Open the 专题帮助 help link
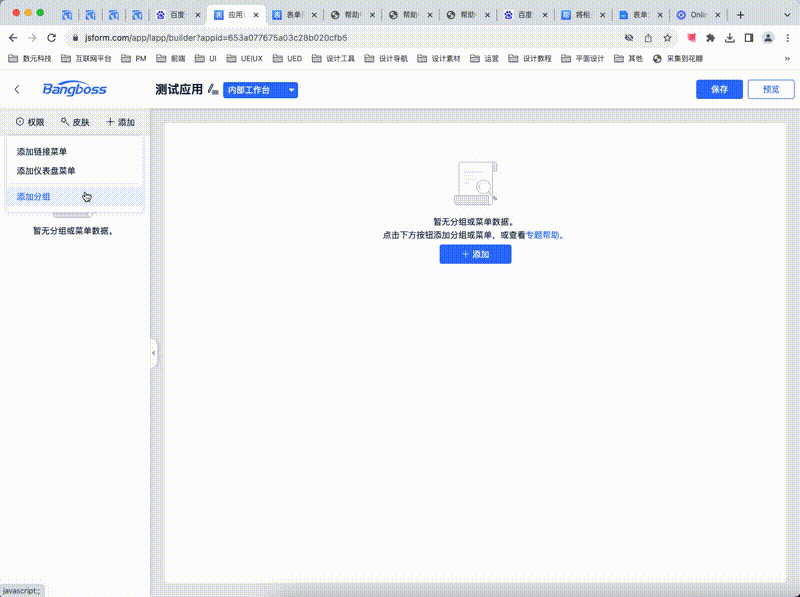 (543, 235)
